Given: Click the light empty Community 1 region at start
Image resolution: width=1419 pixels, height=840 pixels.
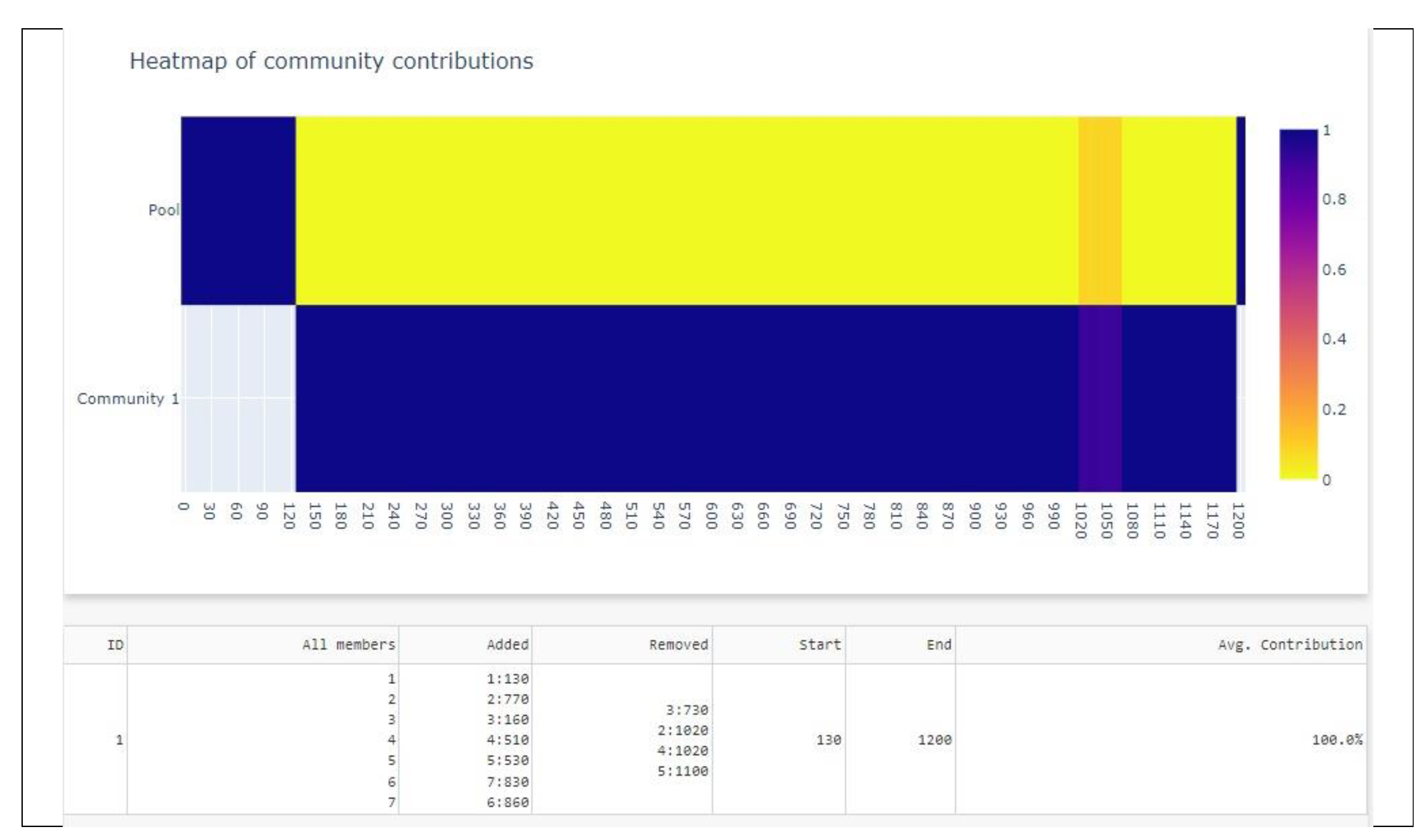Looking at the screenshot, I should (x=238, y=399).
